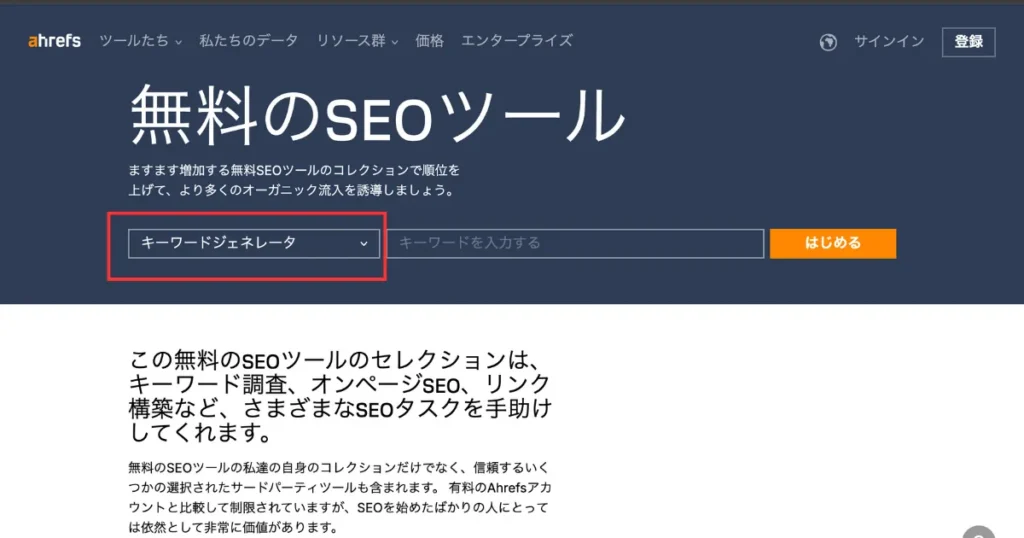Screen dimensions: 1024x538
Task: Click the ますます増加する無料SEOツール description text
Action: pyautogui.click(x=294, y=180)
